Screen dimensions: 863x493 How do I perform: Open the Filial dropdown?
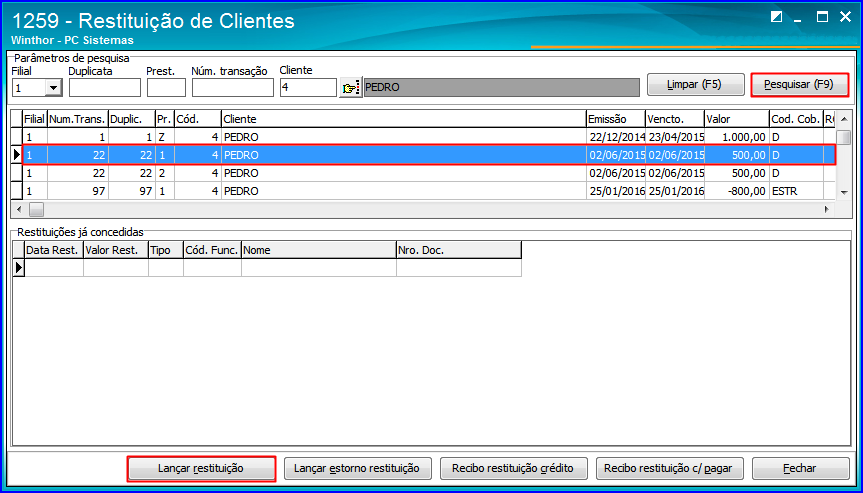[x=53, y=87]
